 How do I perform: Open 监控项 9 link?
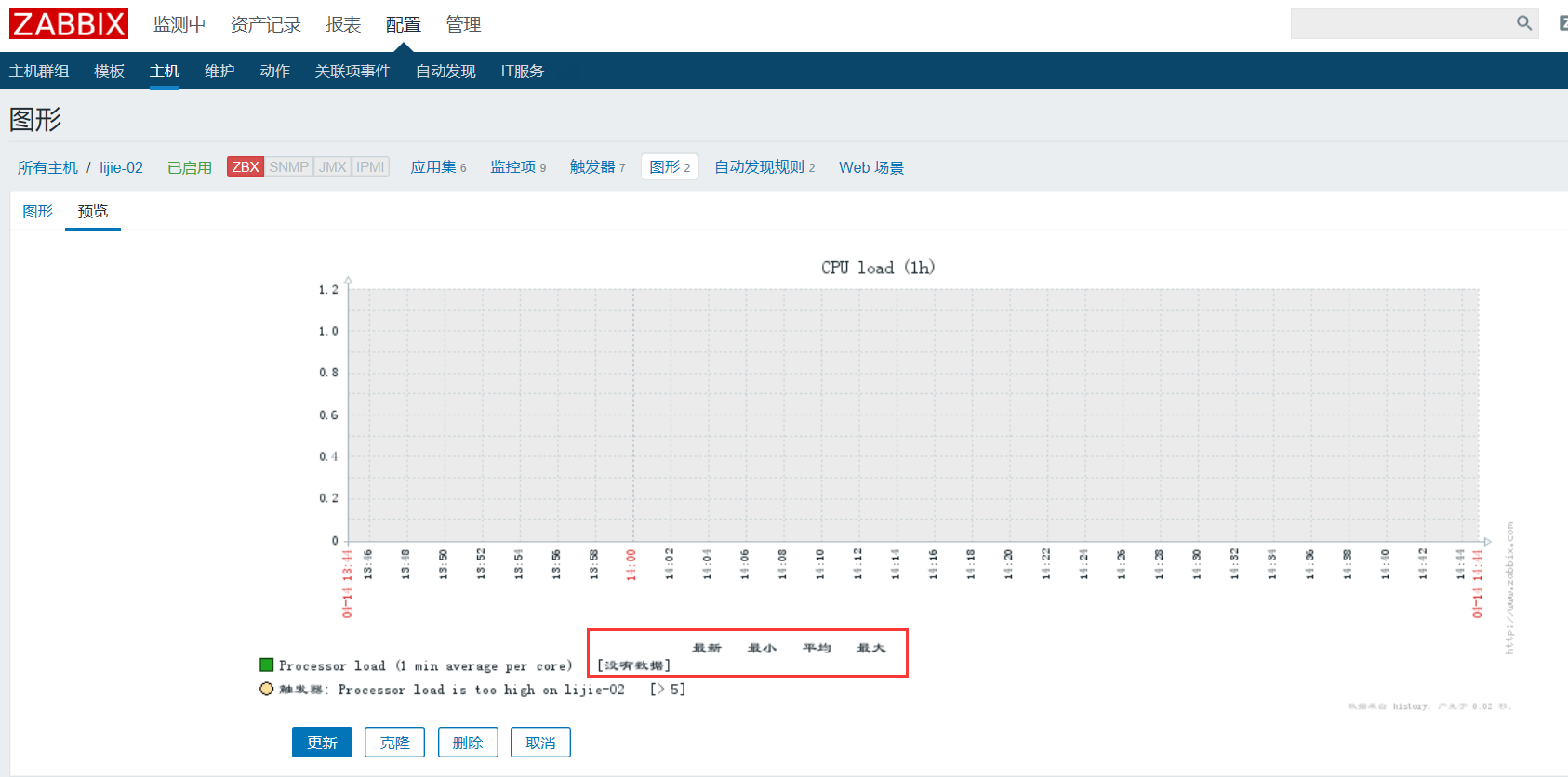point(518,167)
